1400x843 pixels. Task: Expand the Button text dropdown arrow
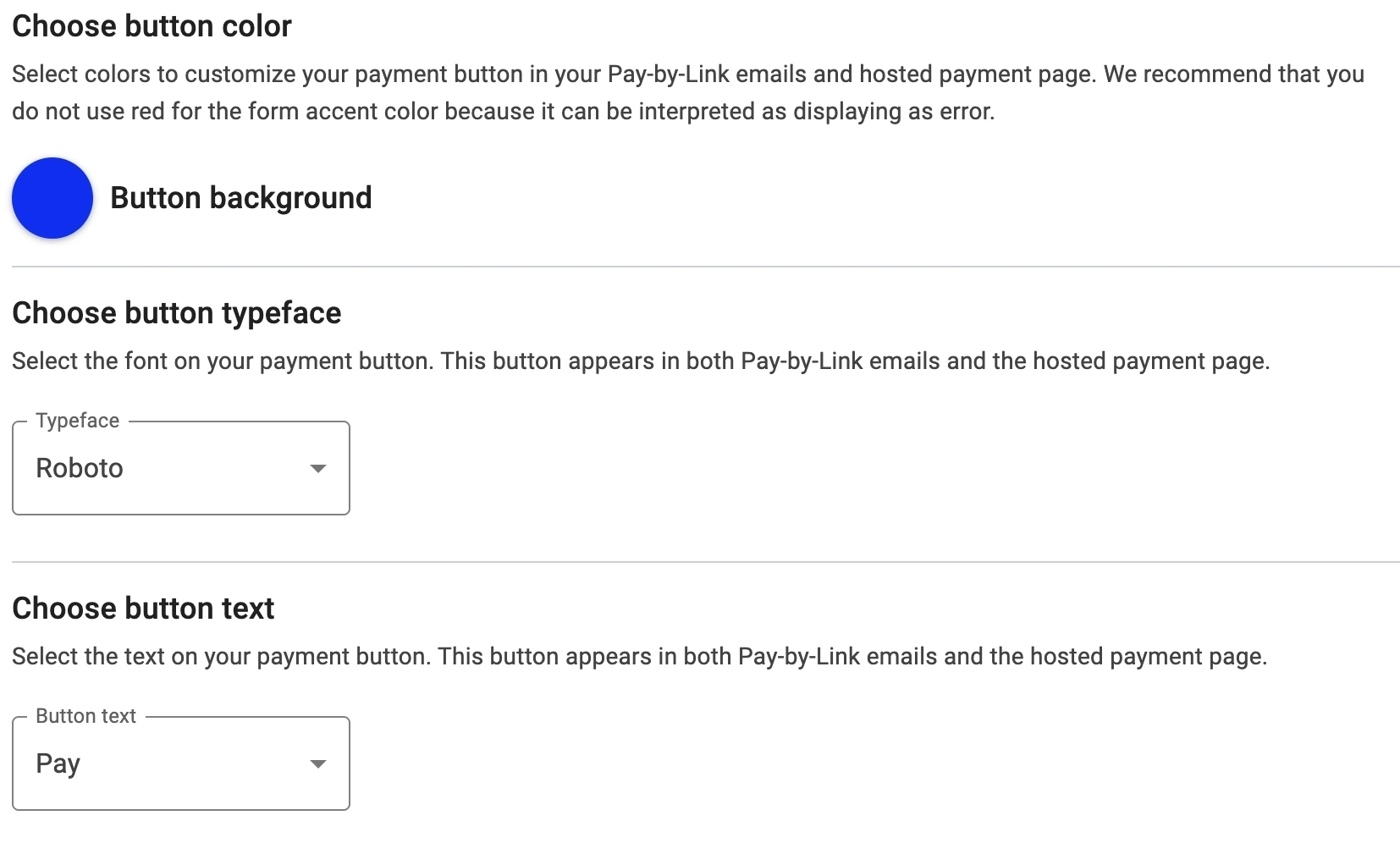(x=318, y=763)
